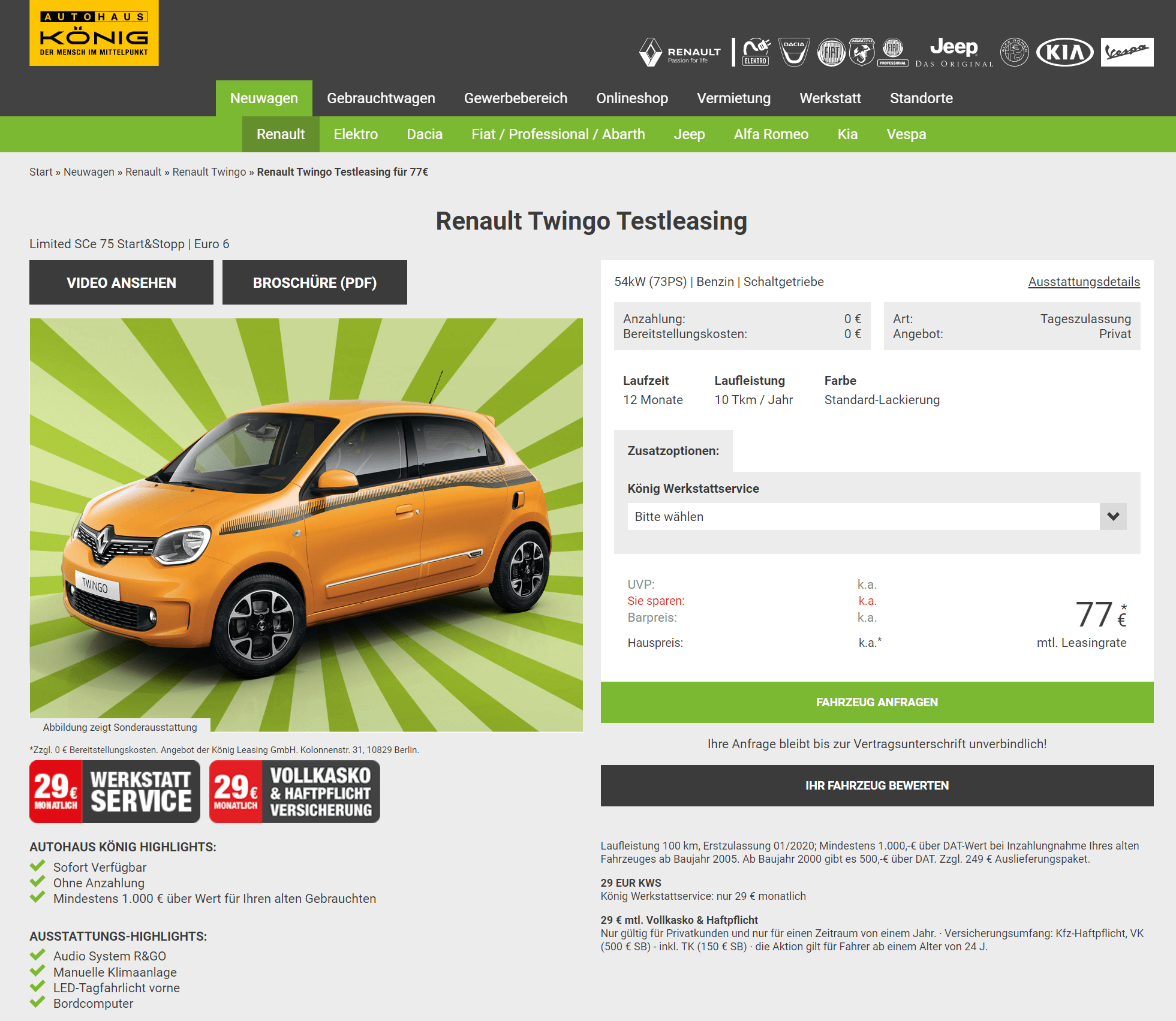The width and height of the screenshot is (1176, 1021).
Task: Go to the Onlineshop menu
Action: click(x=632, y=98)
